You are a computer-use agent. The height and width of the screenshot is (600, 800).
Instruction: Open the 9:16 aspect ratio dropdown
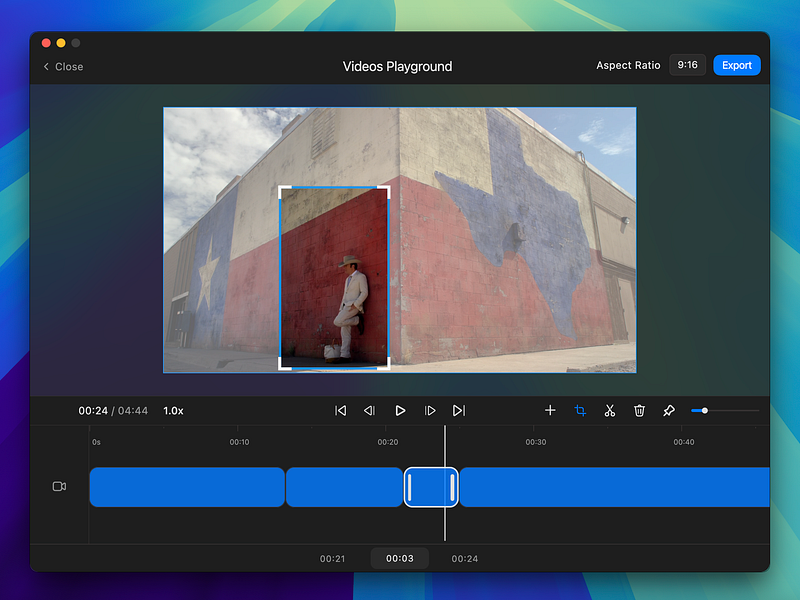(x=687, y=65)
